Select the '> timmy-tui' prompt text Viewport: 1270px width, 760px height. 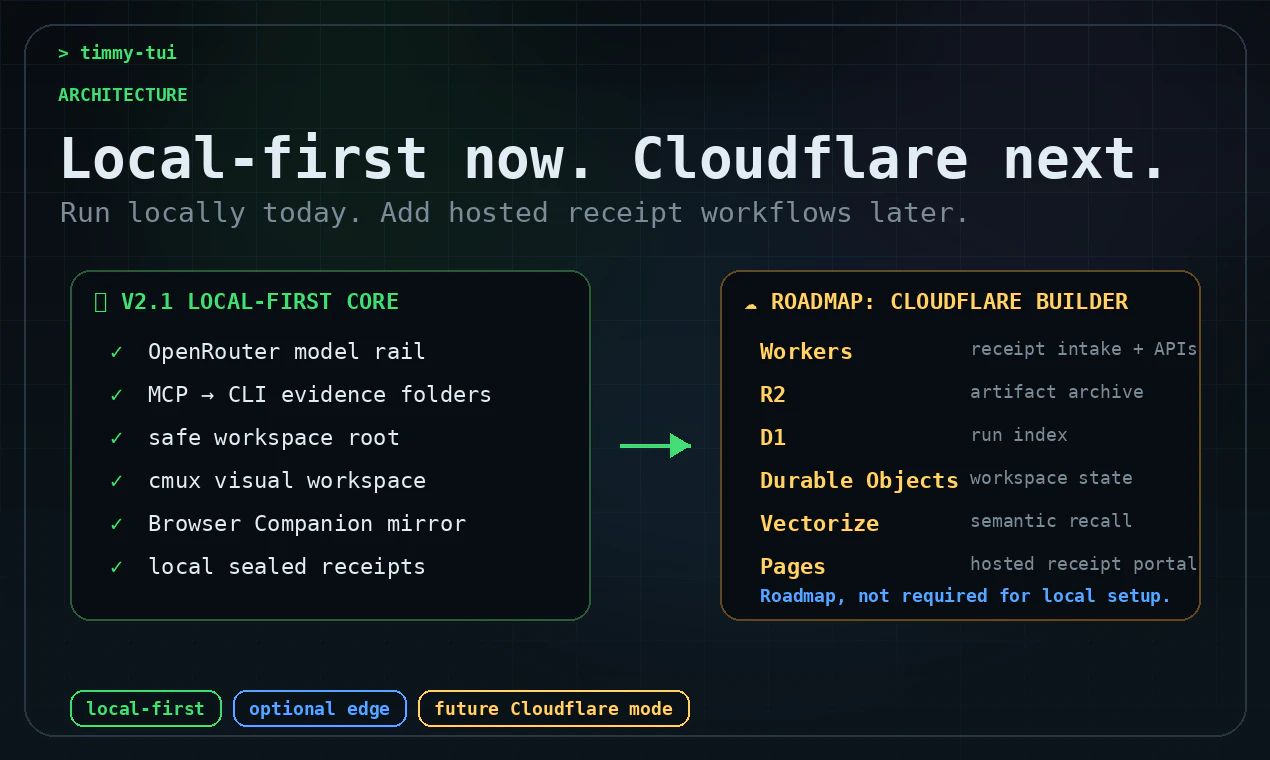tap(117, 53)
